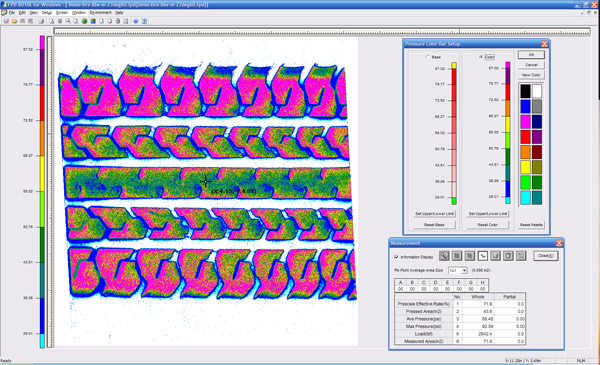Viewport: 600px width, 365px height.
Task: Select the first measurement tool icon
Action: pyautogui.click(x=444, y=256)
